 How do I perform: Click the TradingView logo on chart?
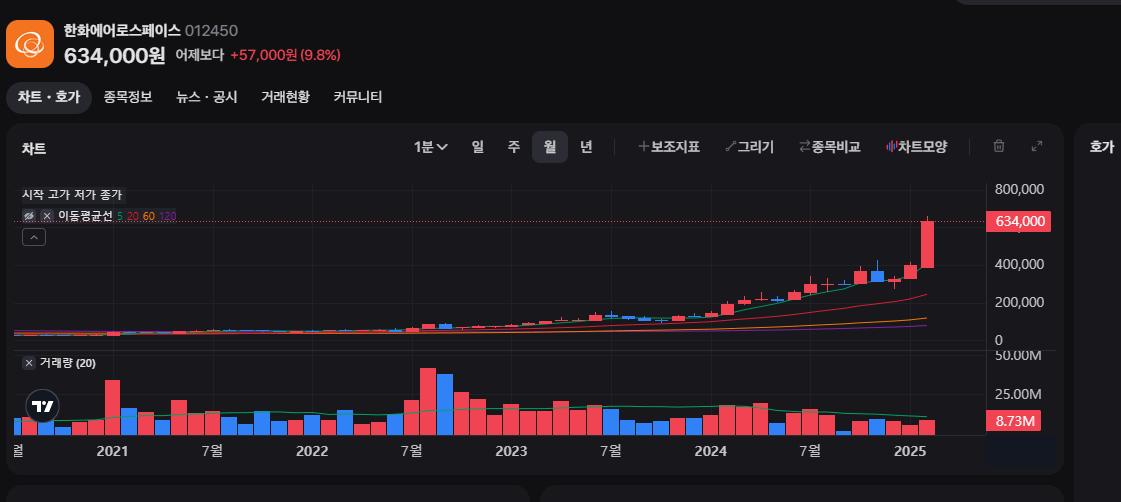coord(42,406)
